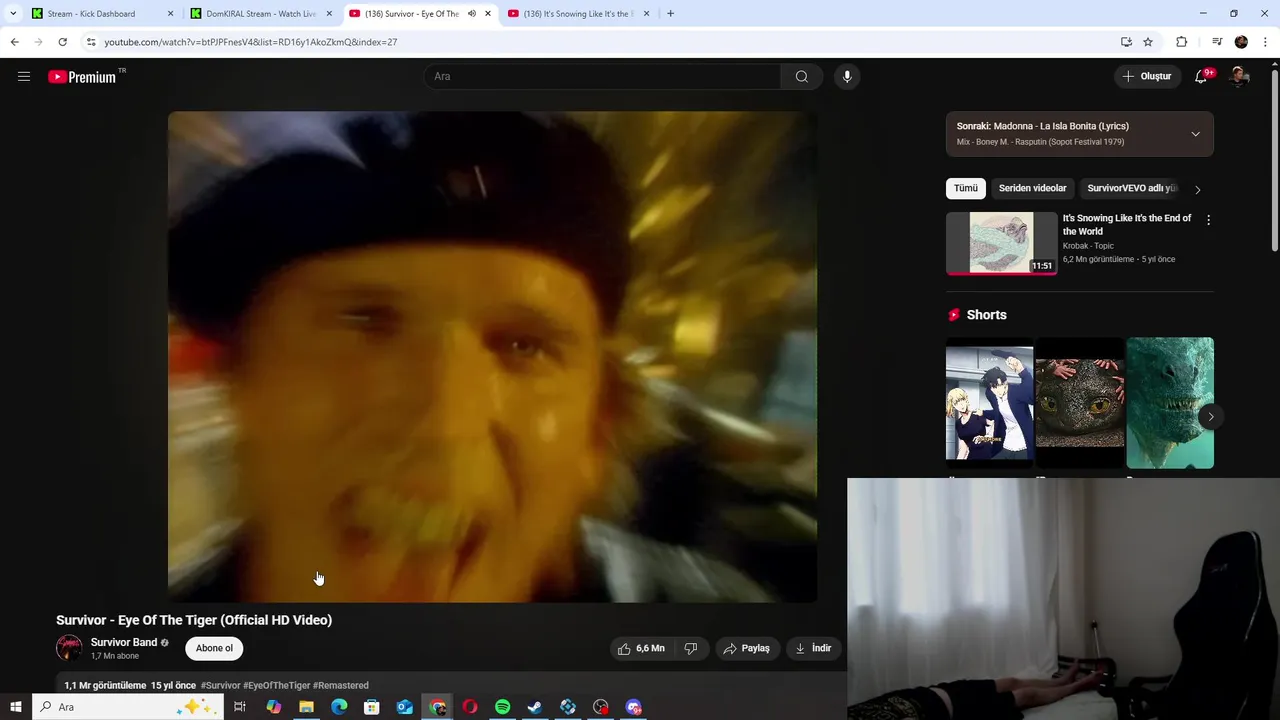Click the Windows taskbar search box
This screenshot has height=720, width=1280.
point(127,707)
